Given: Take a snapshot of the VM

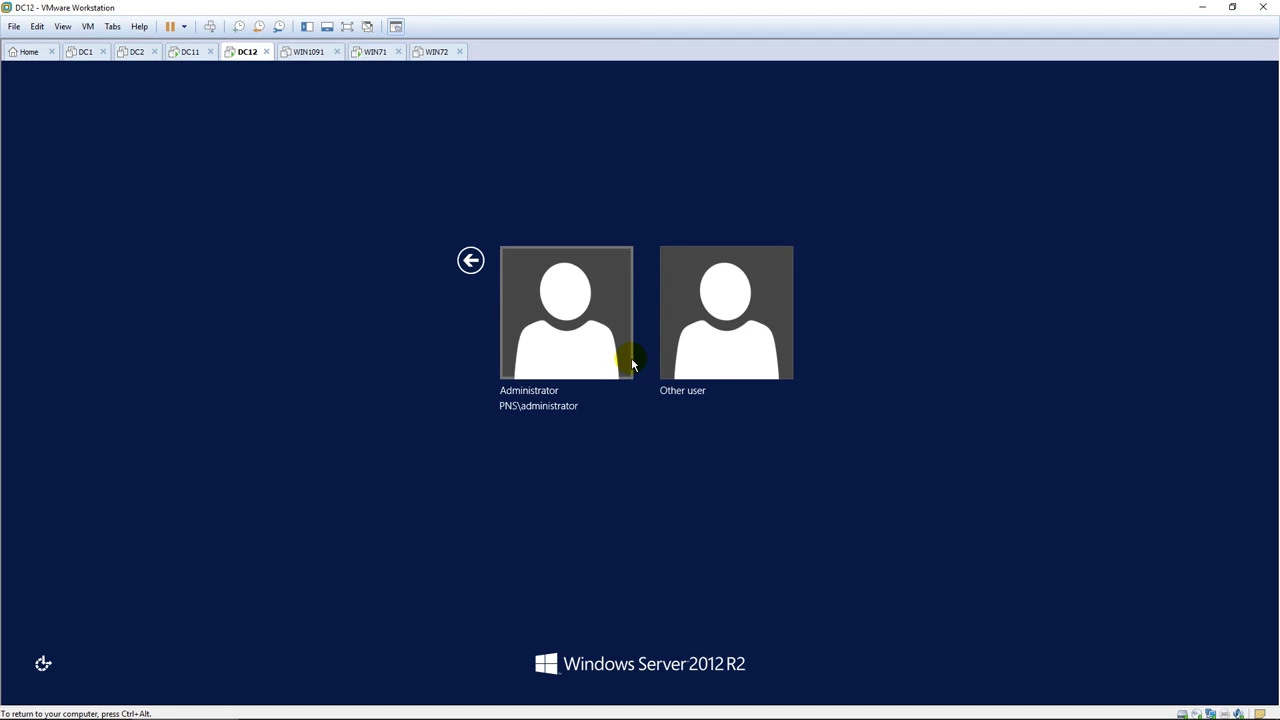Looking at the screenshot, I should 238,26.
